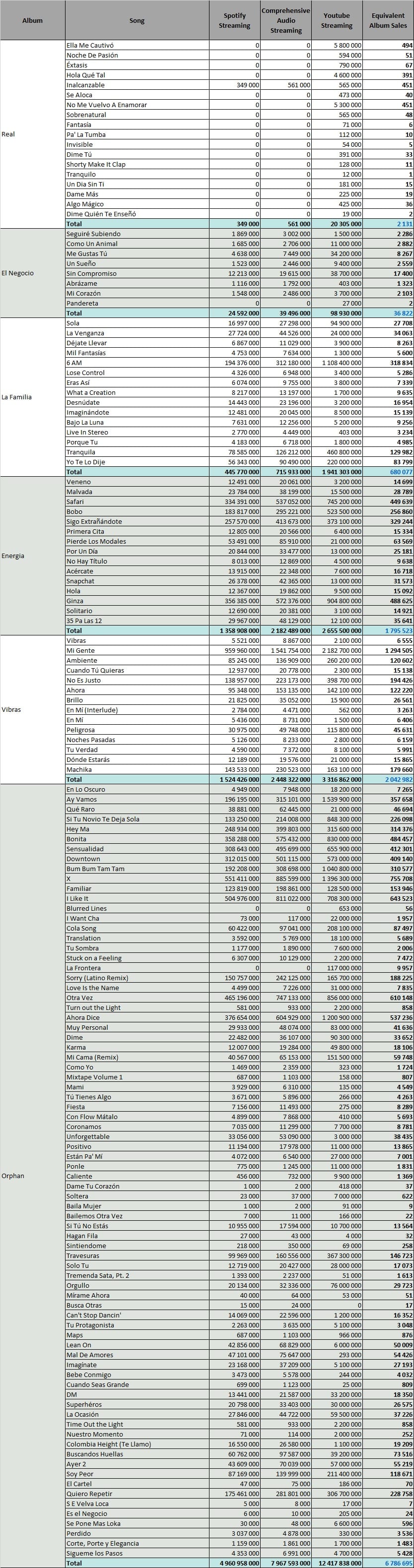Click the song "Sigo Extrañándote"
Viewport: 414px width, 1568px height.
94,522
